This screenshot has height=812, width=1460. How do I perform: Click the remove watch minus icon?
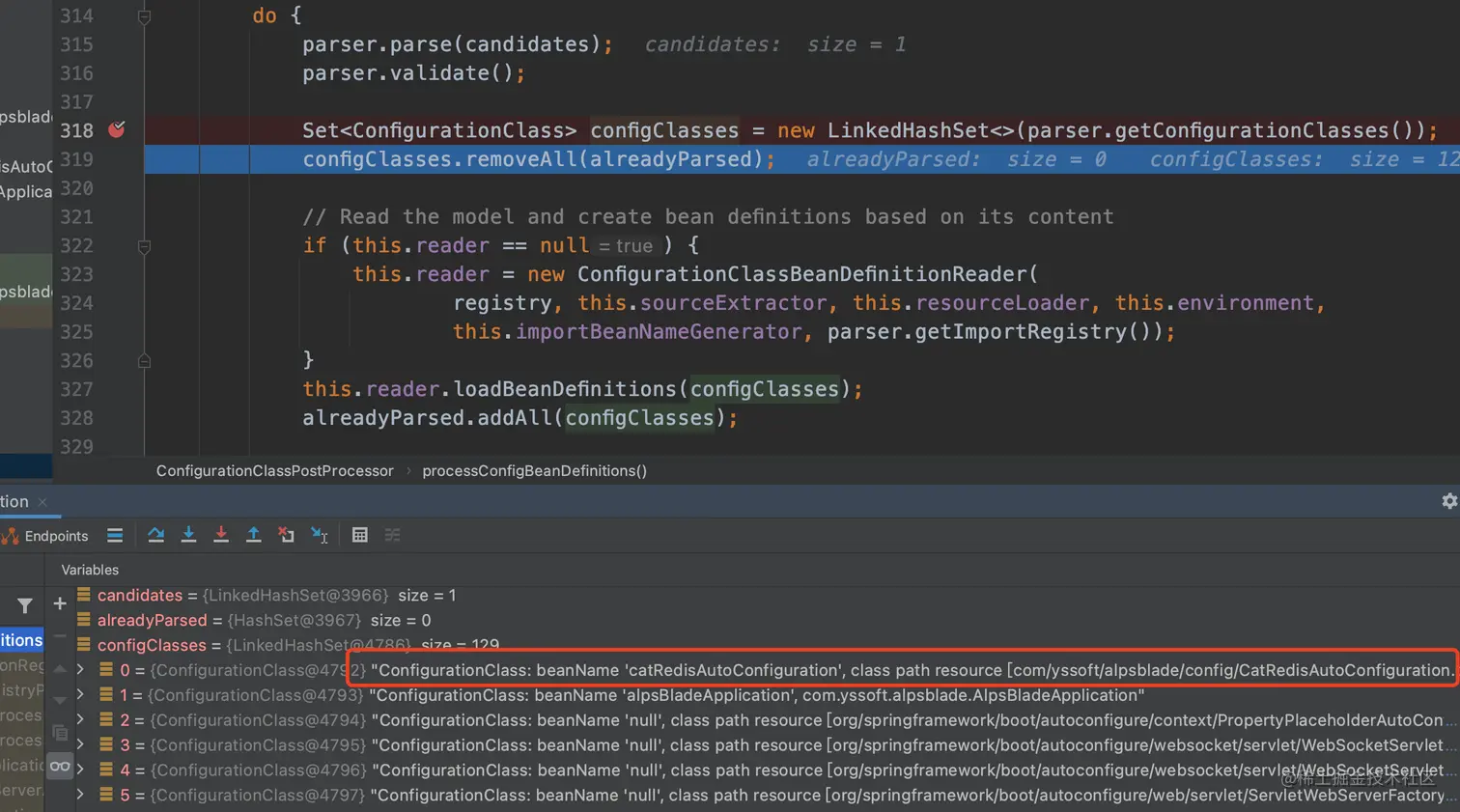60,636
